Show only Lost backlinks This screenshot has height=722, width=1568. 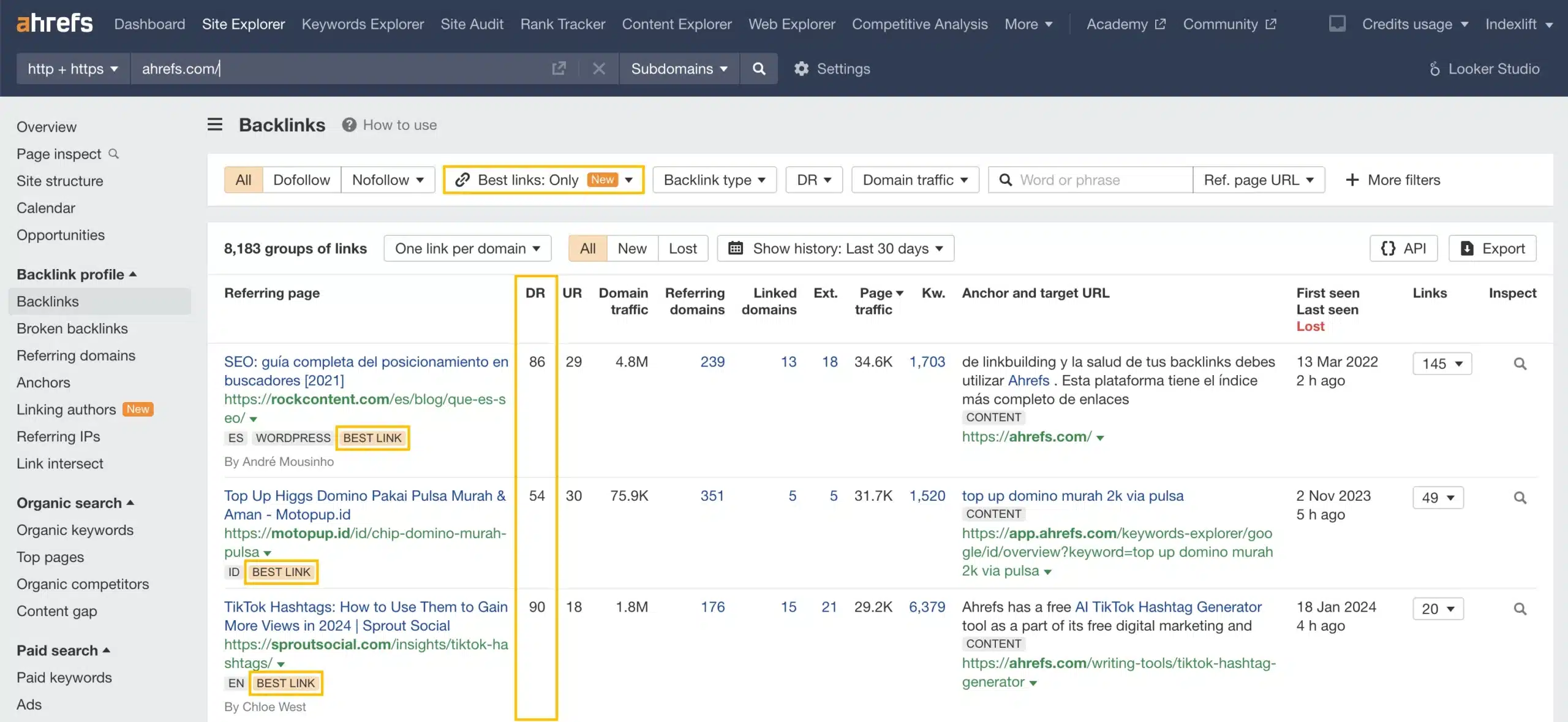(683, 248)
